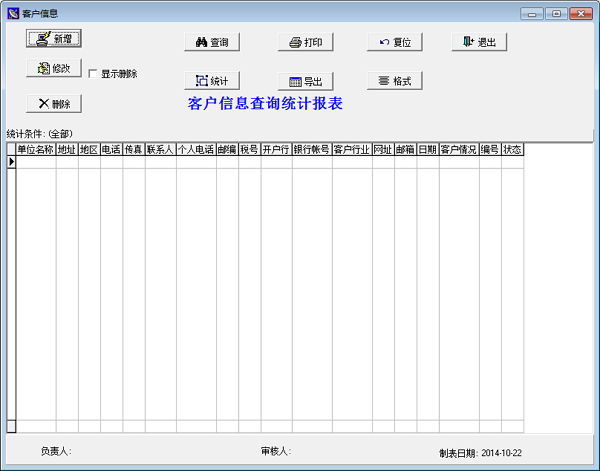
Task: Open the 查询 (Query) binoculars button
Action: click(212, 42)
